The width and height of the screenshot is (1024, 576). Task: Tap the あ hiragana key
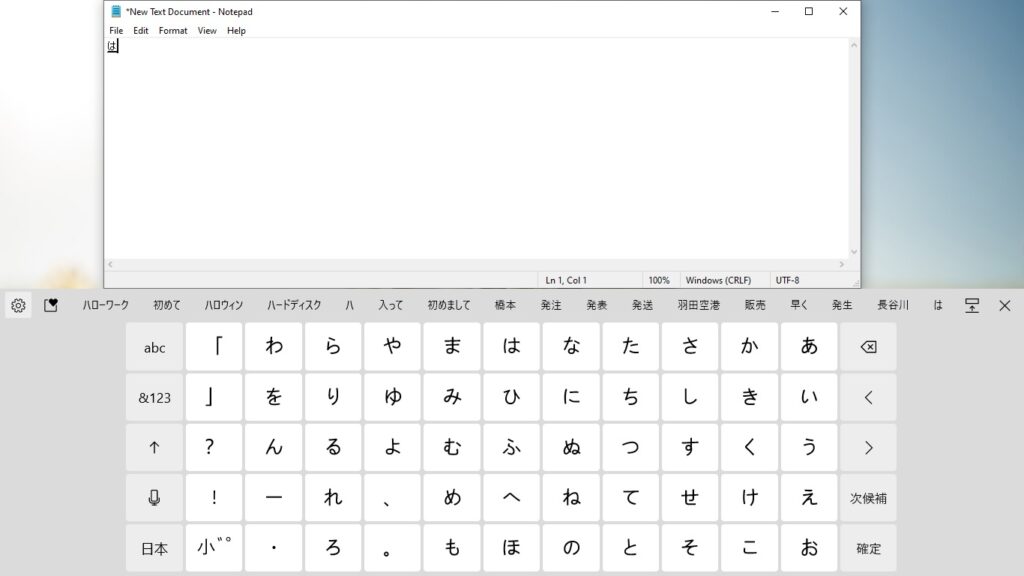809,347
